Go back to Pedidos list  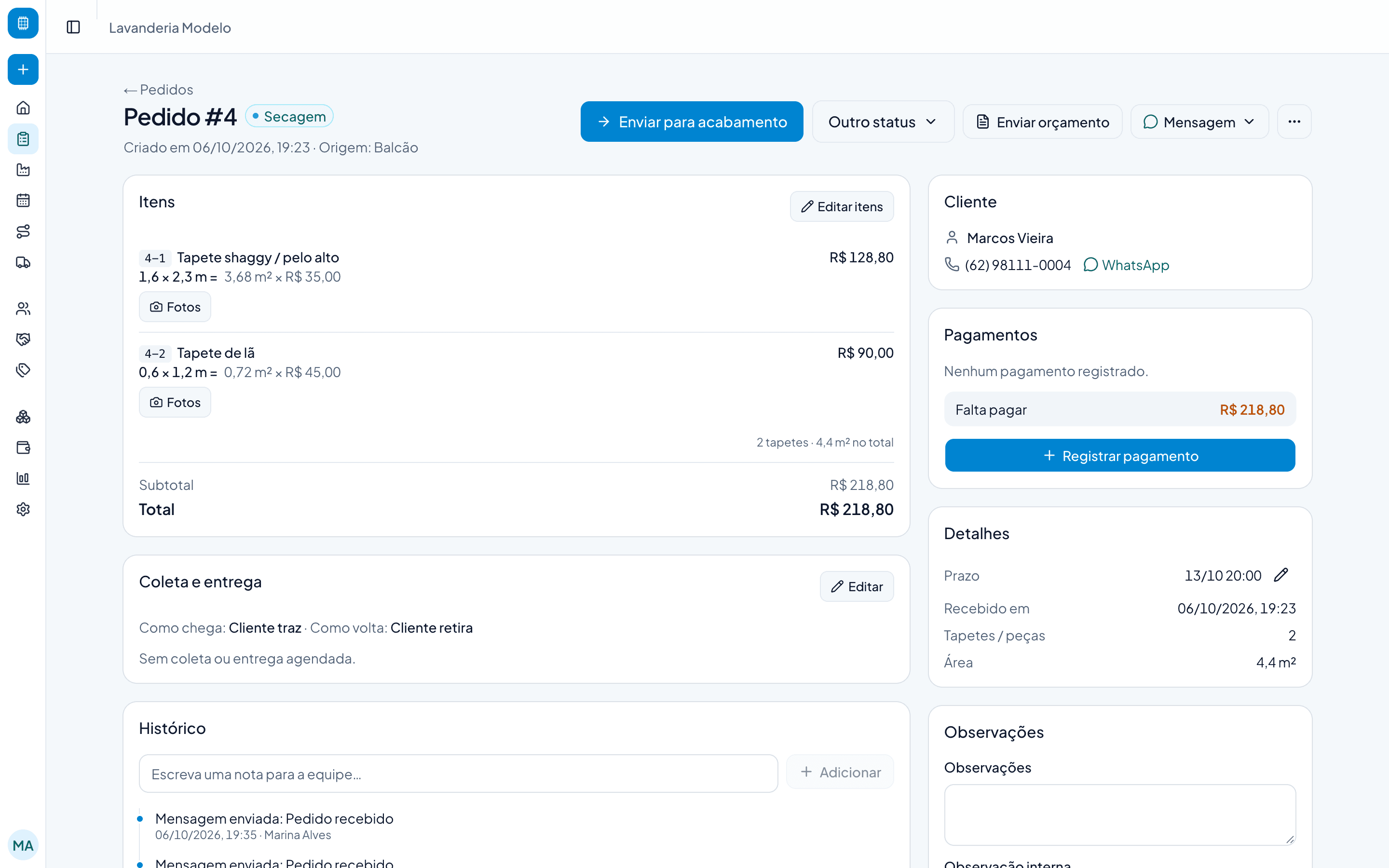(158, 90)
